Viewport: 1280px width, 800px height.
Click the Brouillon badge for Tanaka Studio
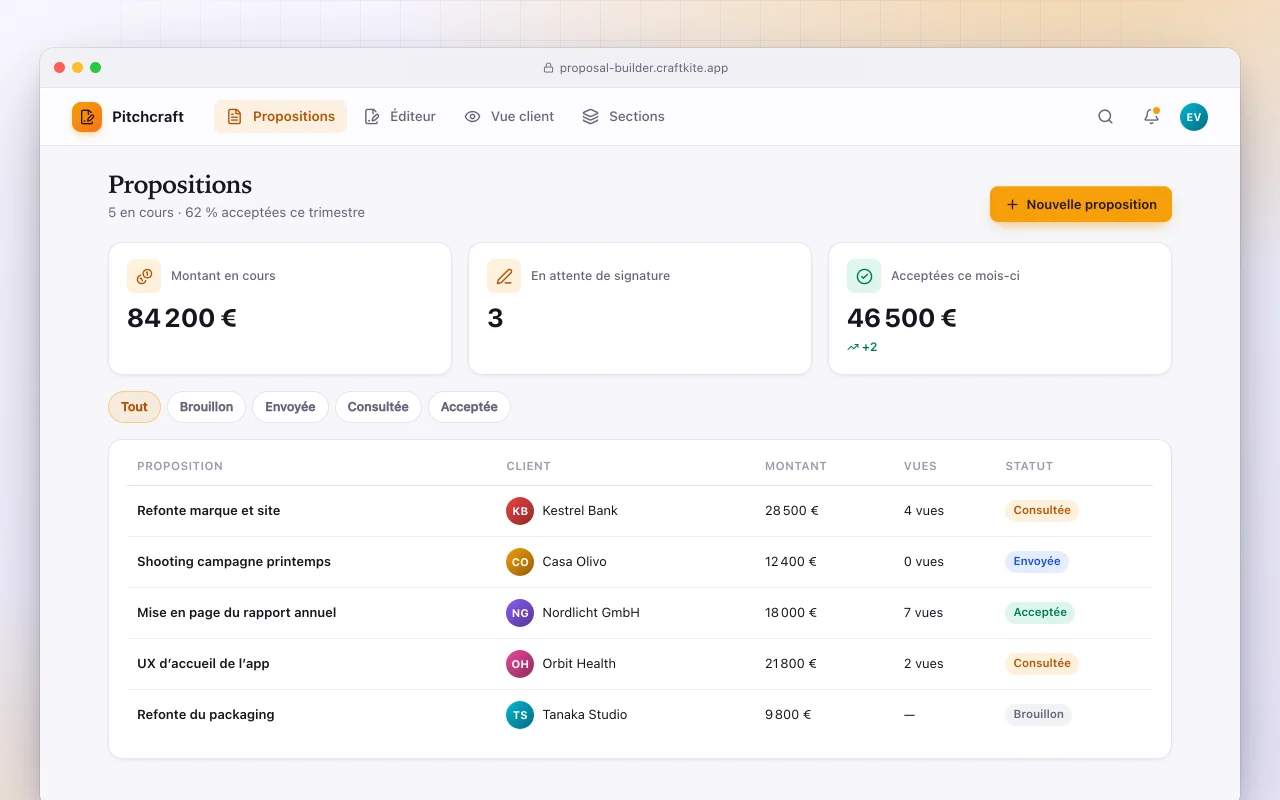[1038, 715]
